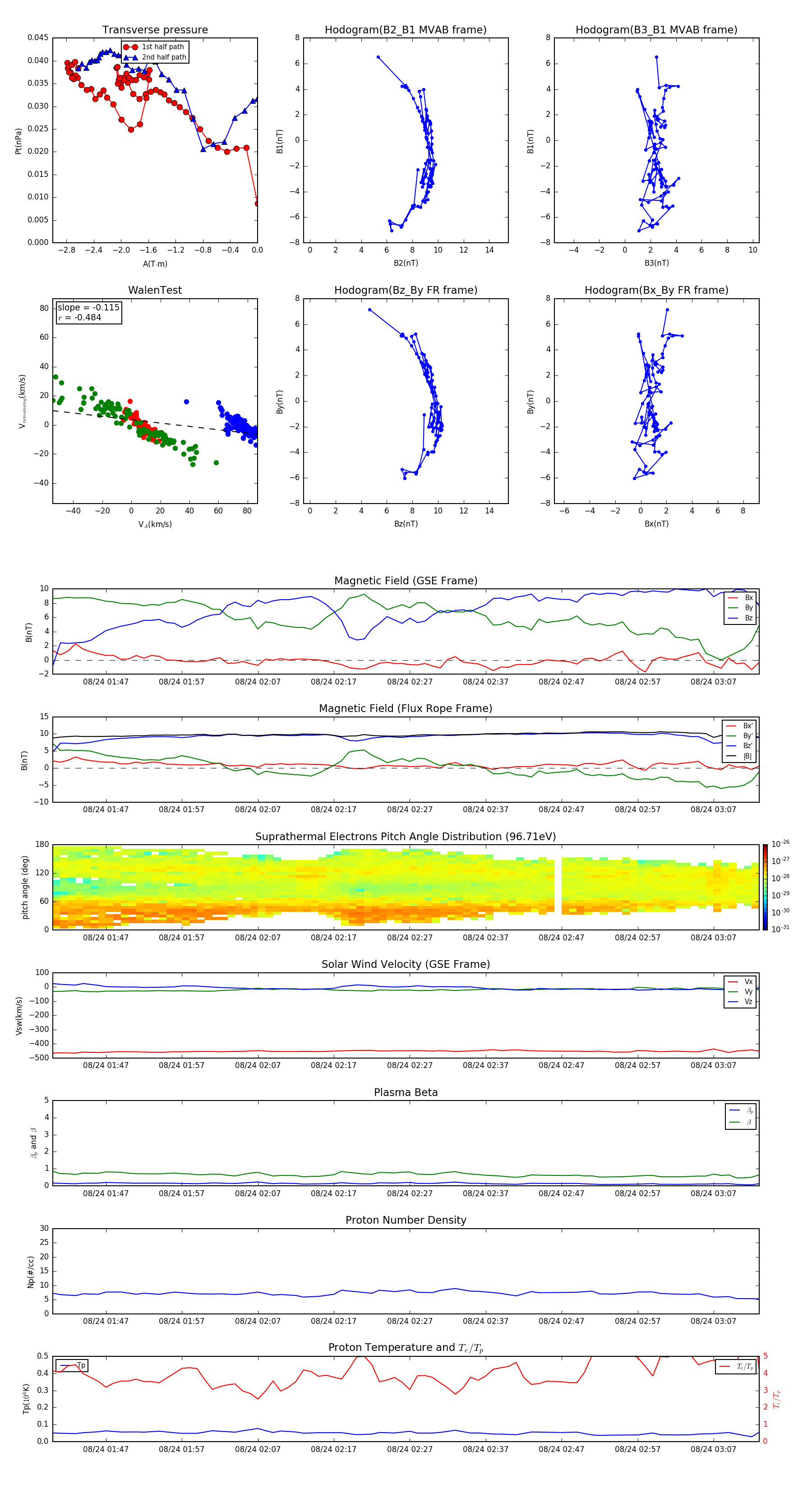Click "By'" in the Flux Rope legend
Viewport: 812px width, 1489px height.
pyautogui.click(x=747, y=736)
